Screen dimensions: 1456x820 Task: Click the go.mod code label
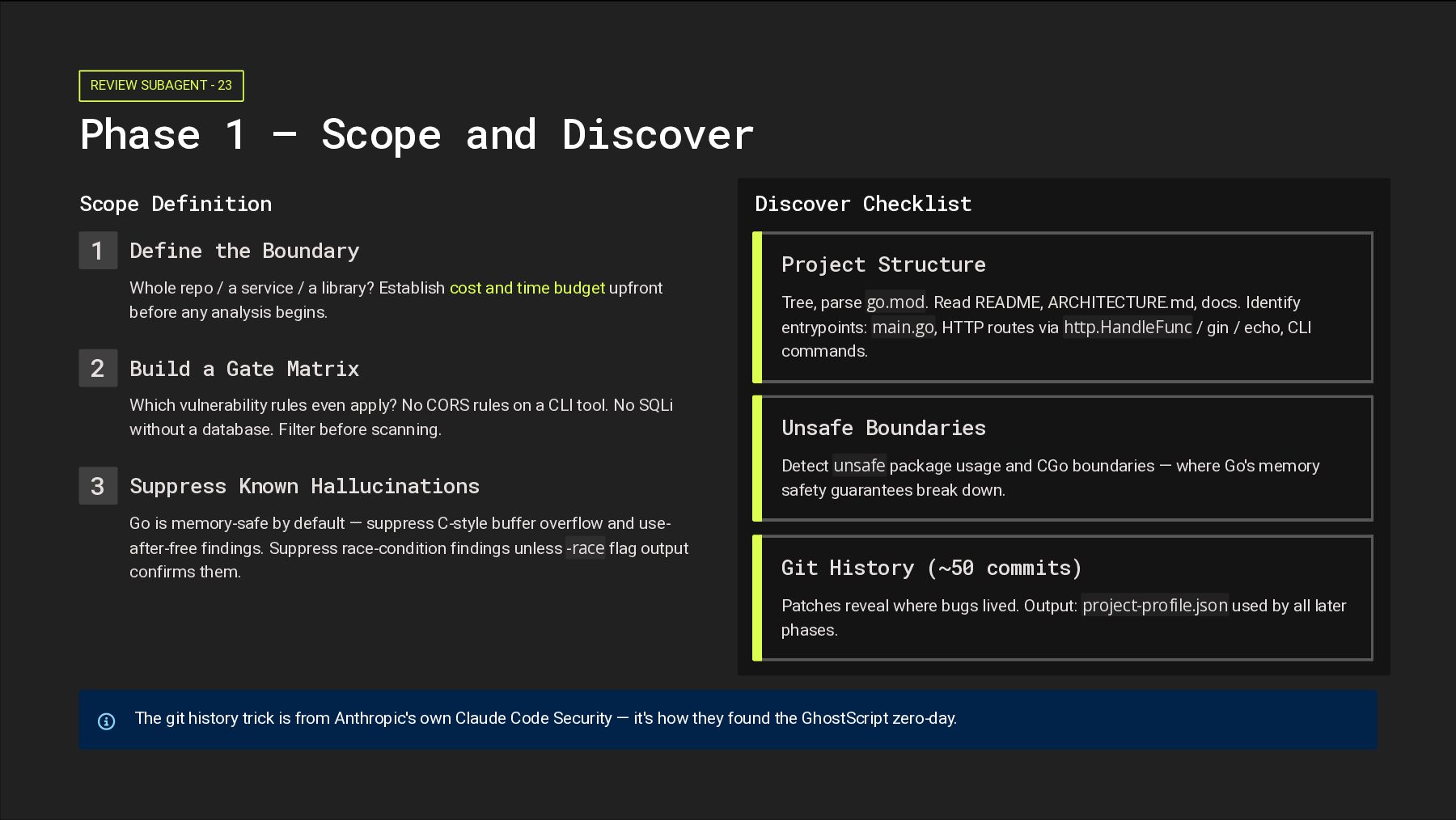coord(895,302)
